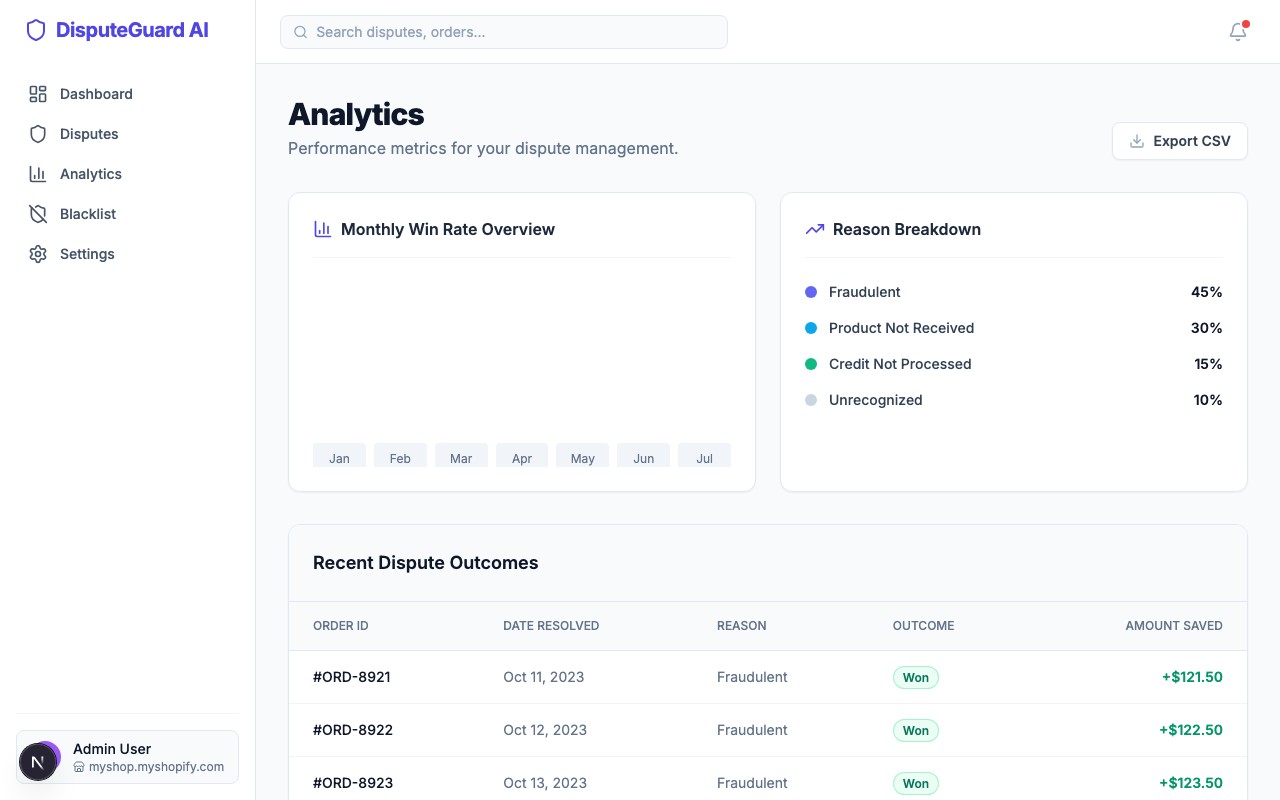
Task: Click the Analytics bar-chart icon in sidebar
Action: (37, 173)
